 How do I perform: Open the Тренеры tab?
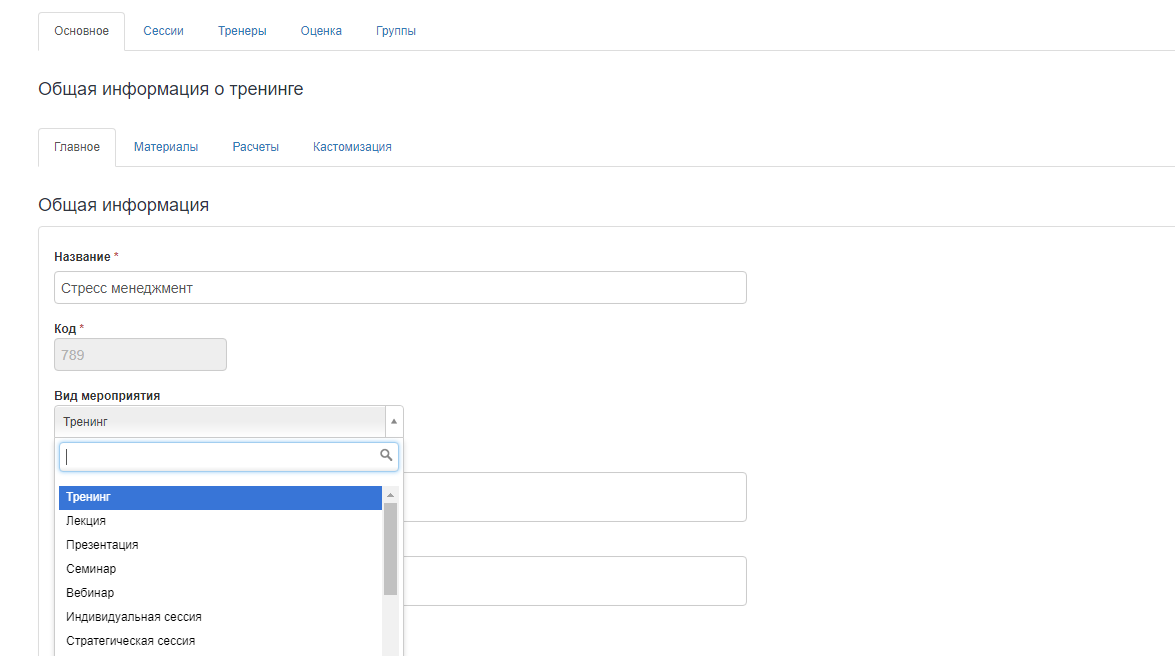tap(242, 31)
